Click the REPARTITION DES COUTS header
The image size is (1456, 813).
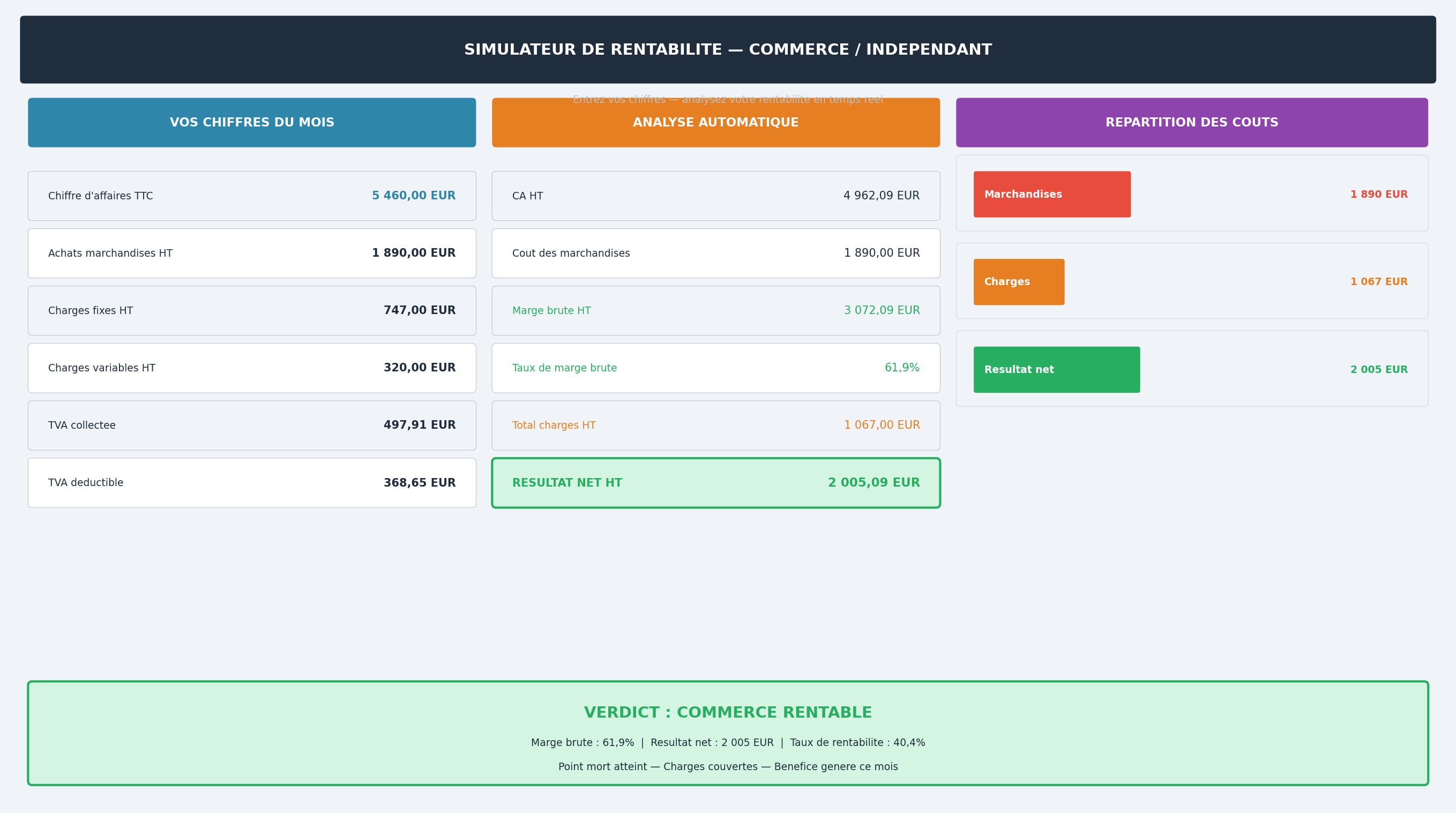click(1191, 123)
